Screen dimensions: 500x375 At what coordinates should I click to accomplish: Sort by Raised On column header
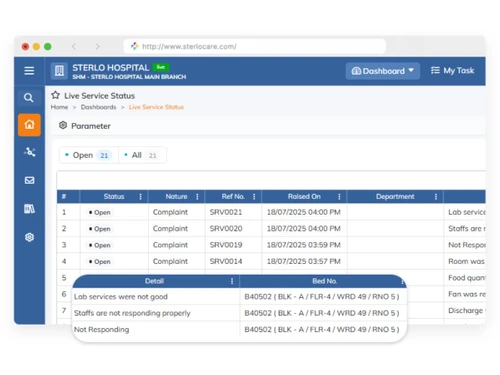304,197
